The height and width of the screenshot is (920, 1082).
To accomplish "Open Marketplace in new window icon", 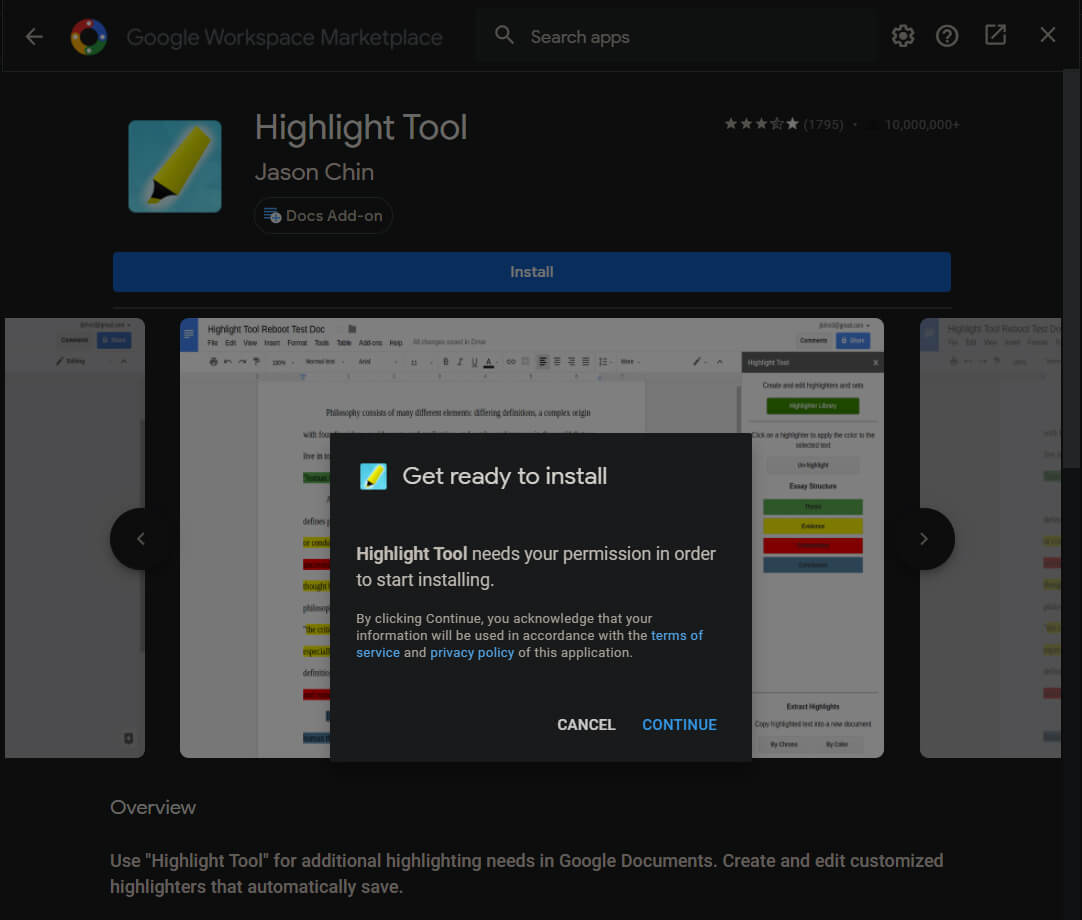I will (995, 35).
